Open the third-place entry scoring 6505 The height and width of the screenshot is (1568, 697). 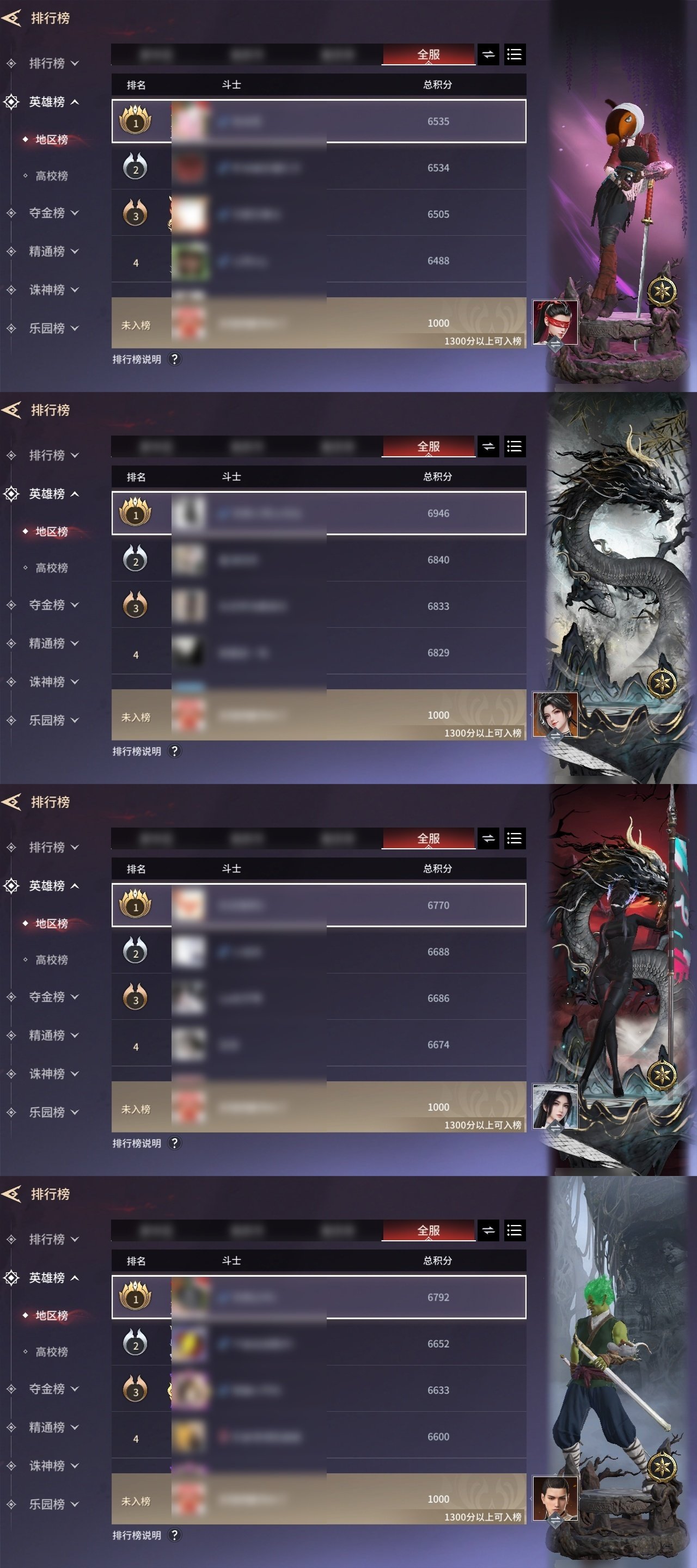319,213
